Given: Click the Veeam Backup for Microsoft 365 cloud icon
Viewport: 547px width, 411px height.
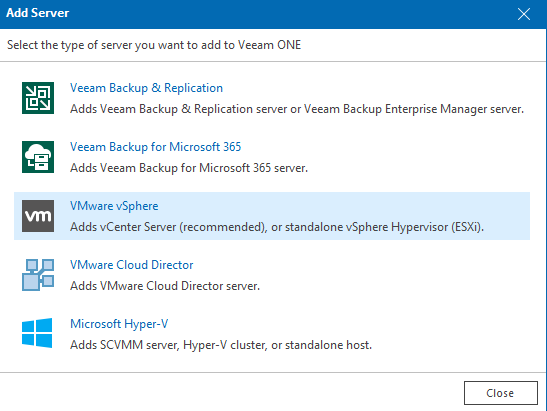Looking at the screenshot, I should click(38, 157).
